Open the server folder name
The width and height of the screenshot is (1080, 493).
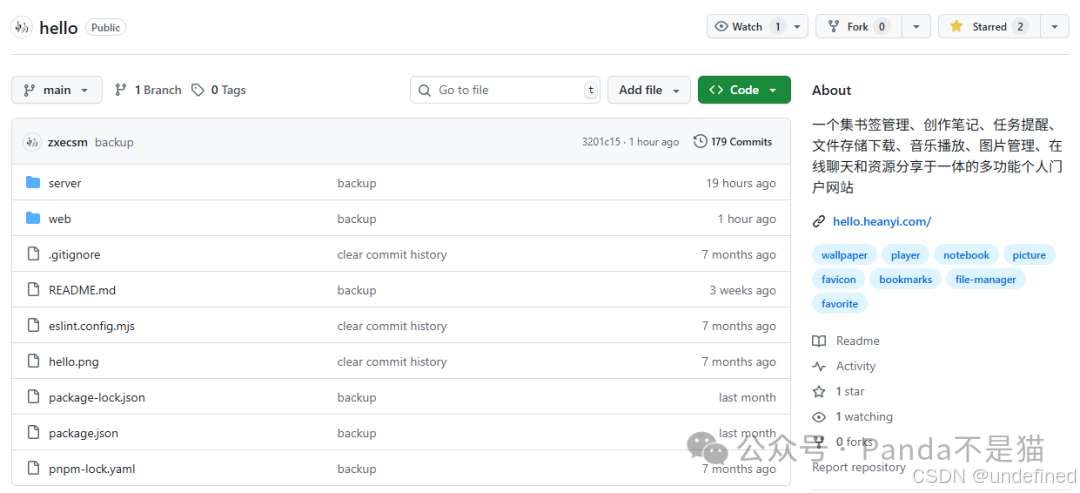tap(65, 183)
